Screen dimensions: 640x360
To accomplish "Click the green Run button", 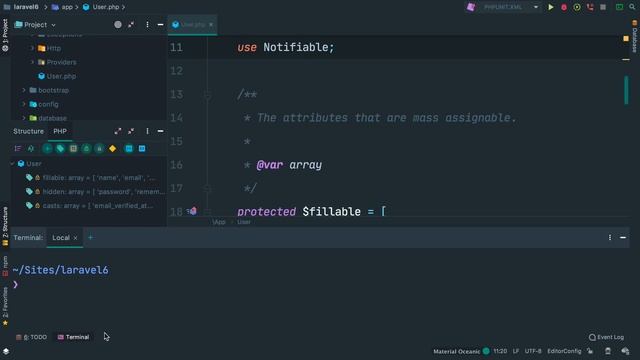I will [x=551, y=7].
